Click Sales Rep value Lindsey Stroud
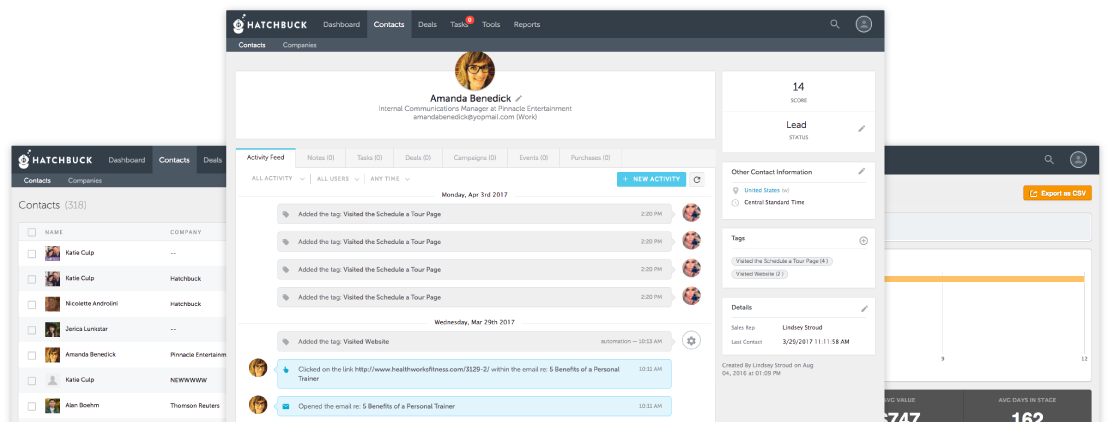This screenshot has width=1110, height=422. pyautogui.click(x=803, y=328)
